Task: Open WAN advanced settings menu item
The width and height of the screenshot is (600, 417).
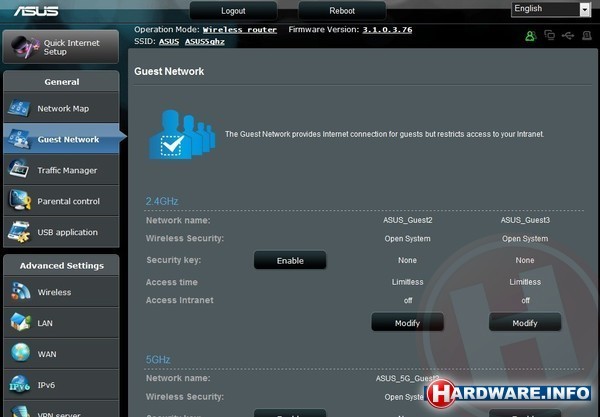Action: coord(61,354)
